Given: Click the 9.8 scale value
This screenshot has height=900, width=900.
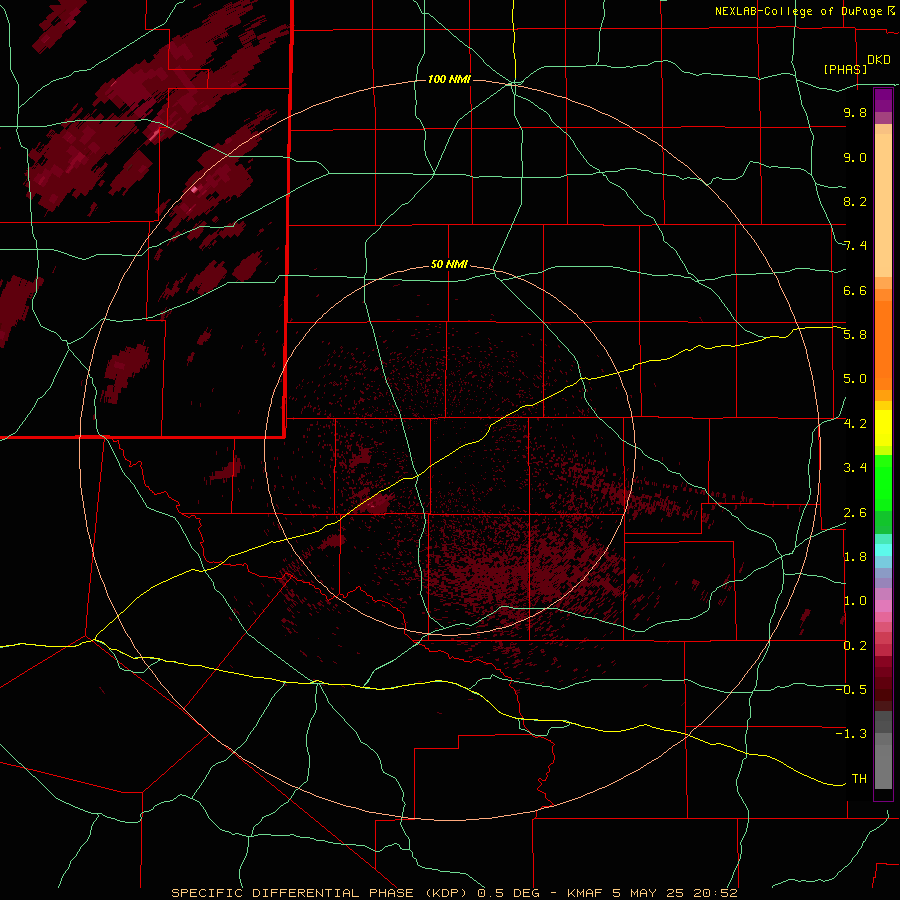Looking at the screenshot, I should coord(855,112).
